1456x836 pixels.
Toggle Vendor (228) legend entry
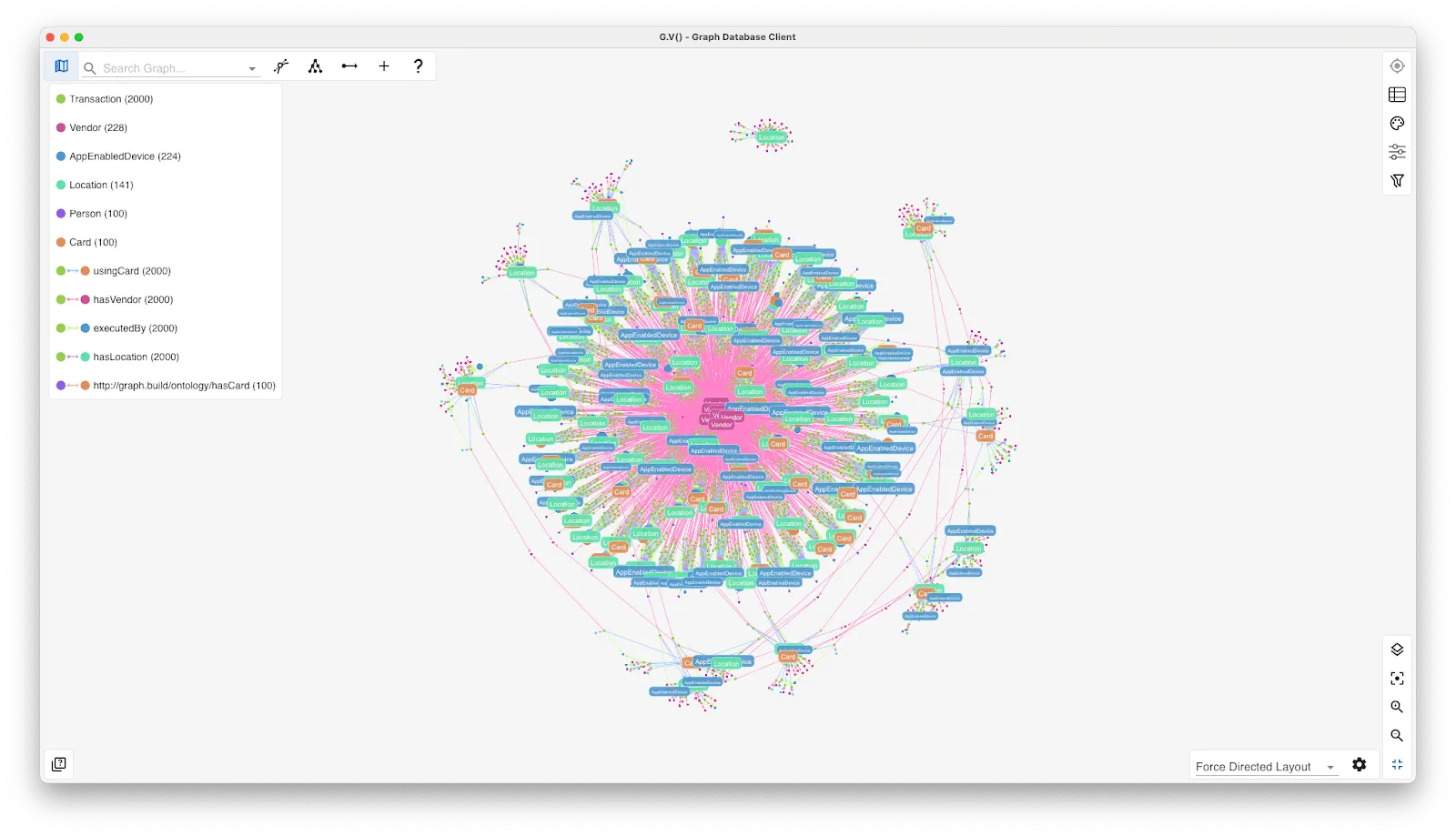point(92,128)
